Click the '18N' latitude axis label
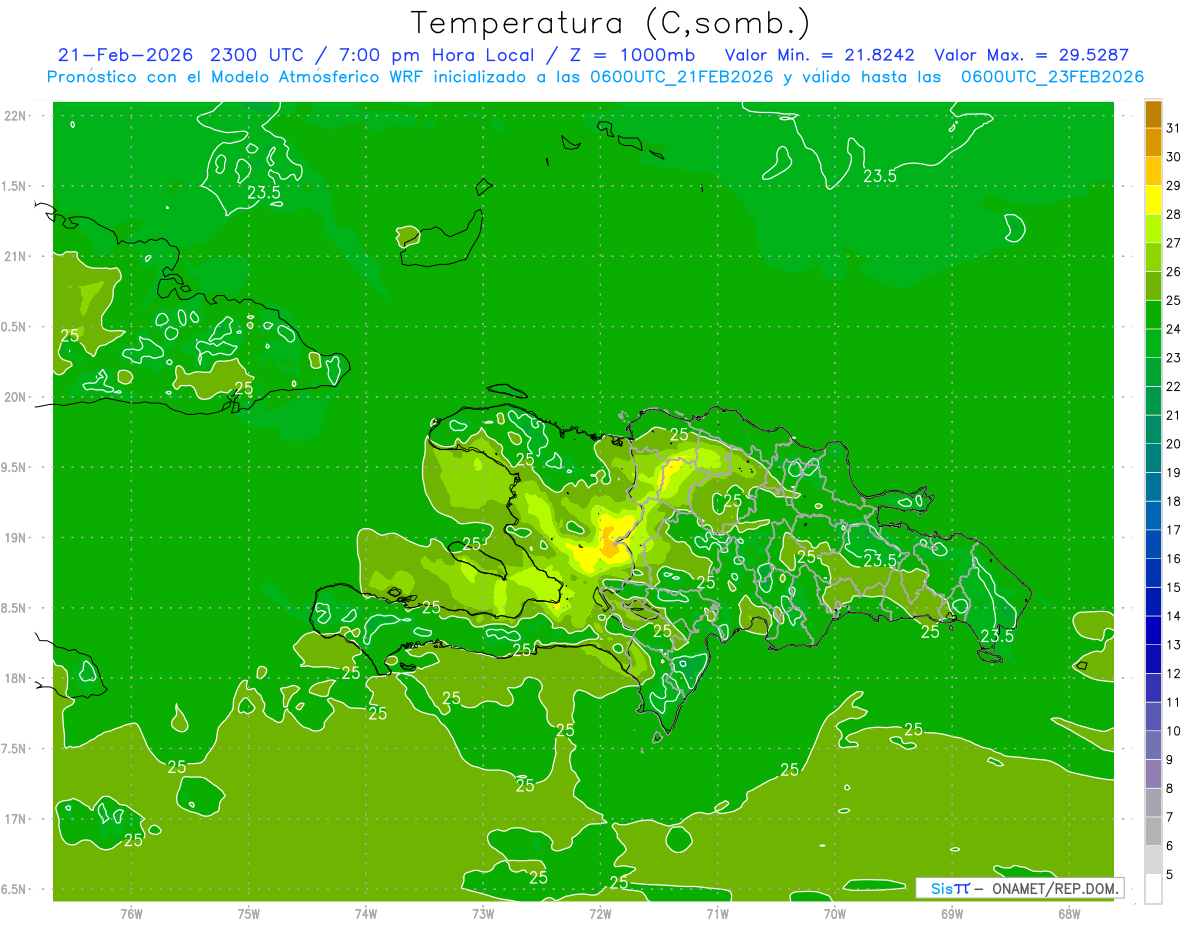The height and width of the screenshot is (927, 1200). coord(17,679)
